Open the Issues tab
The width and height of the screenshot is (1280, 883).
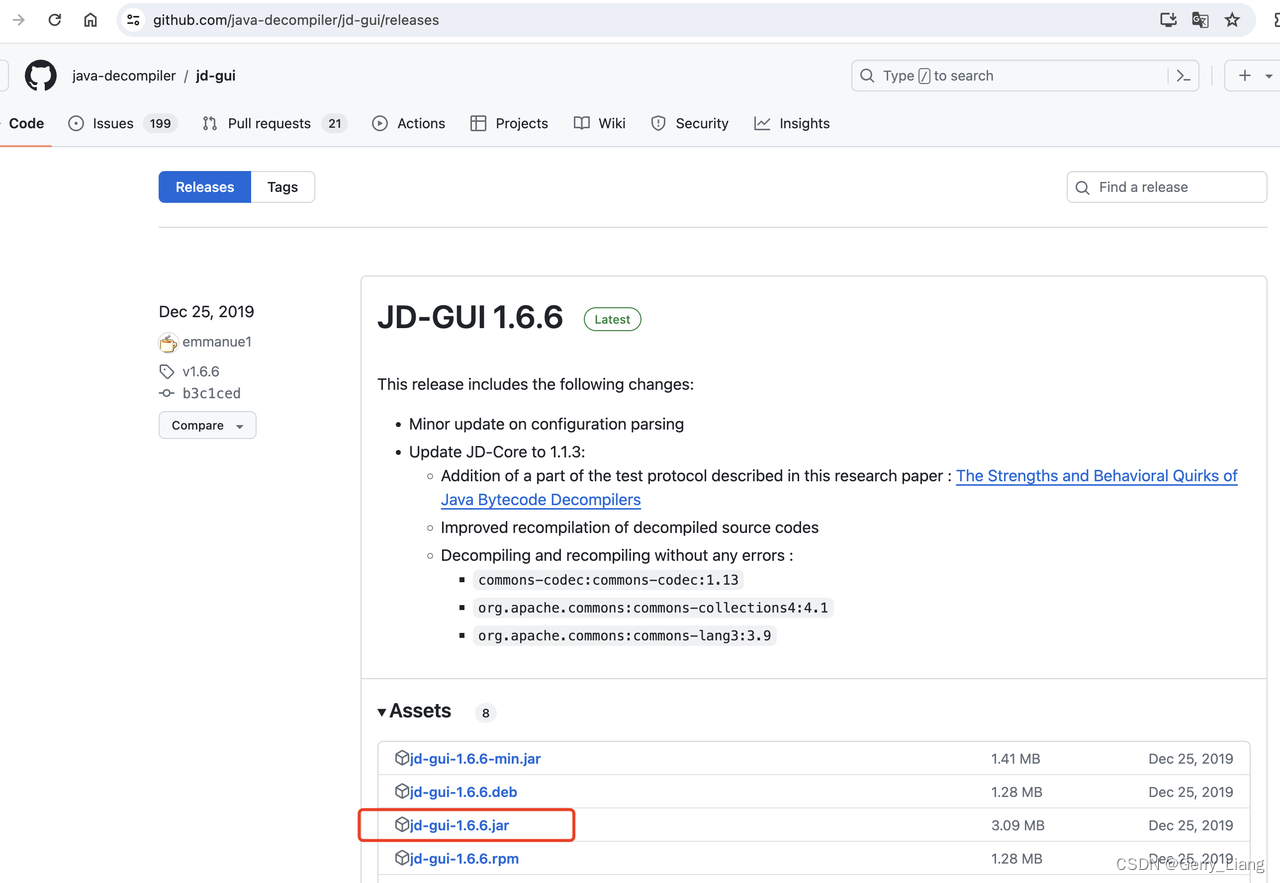pos(123,123)
